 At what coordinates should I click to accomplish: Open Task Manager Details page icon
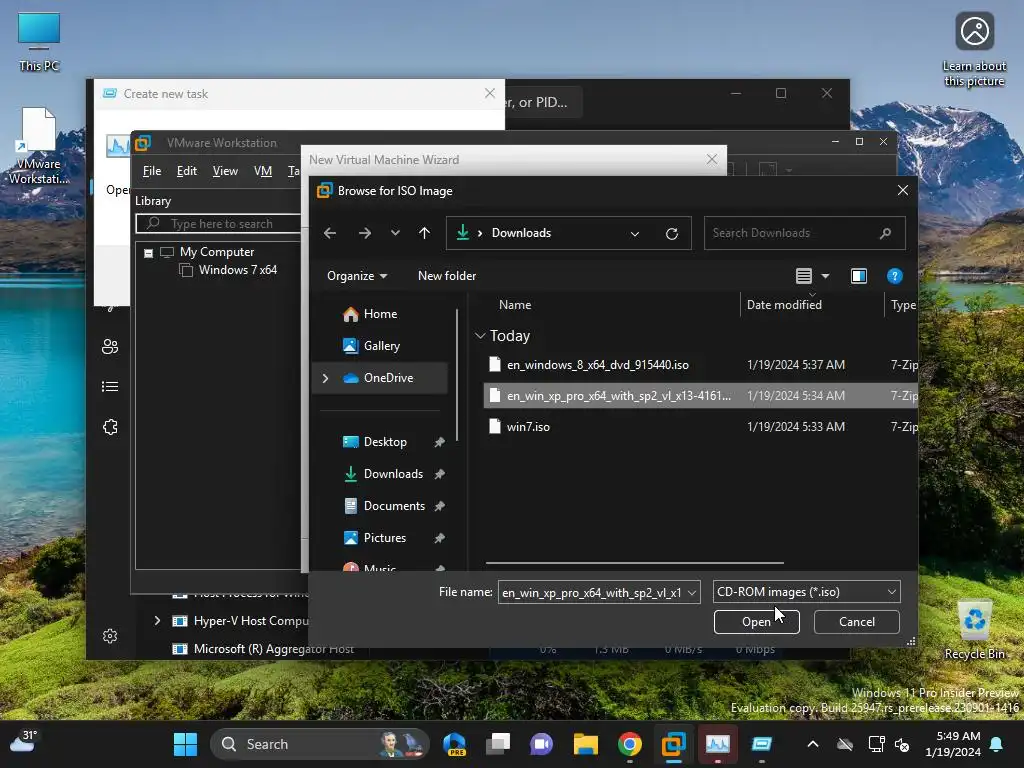[110, 387]
